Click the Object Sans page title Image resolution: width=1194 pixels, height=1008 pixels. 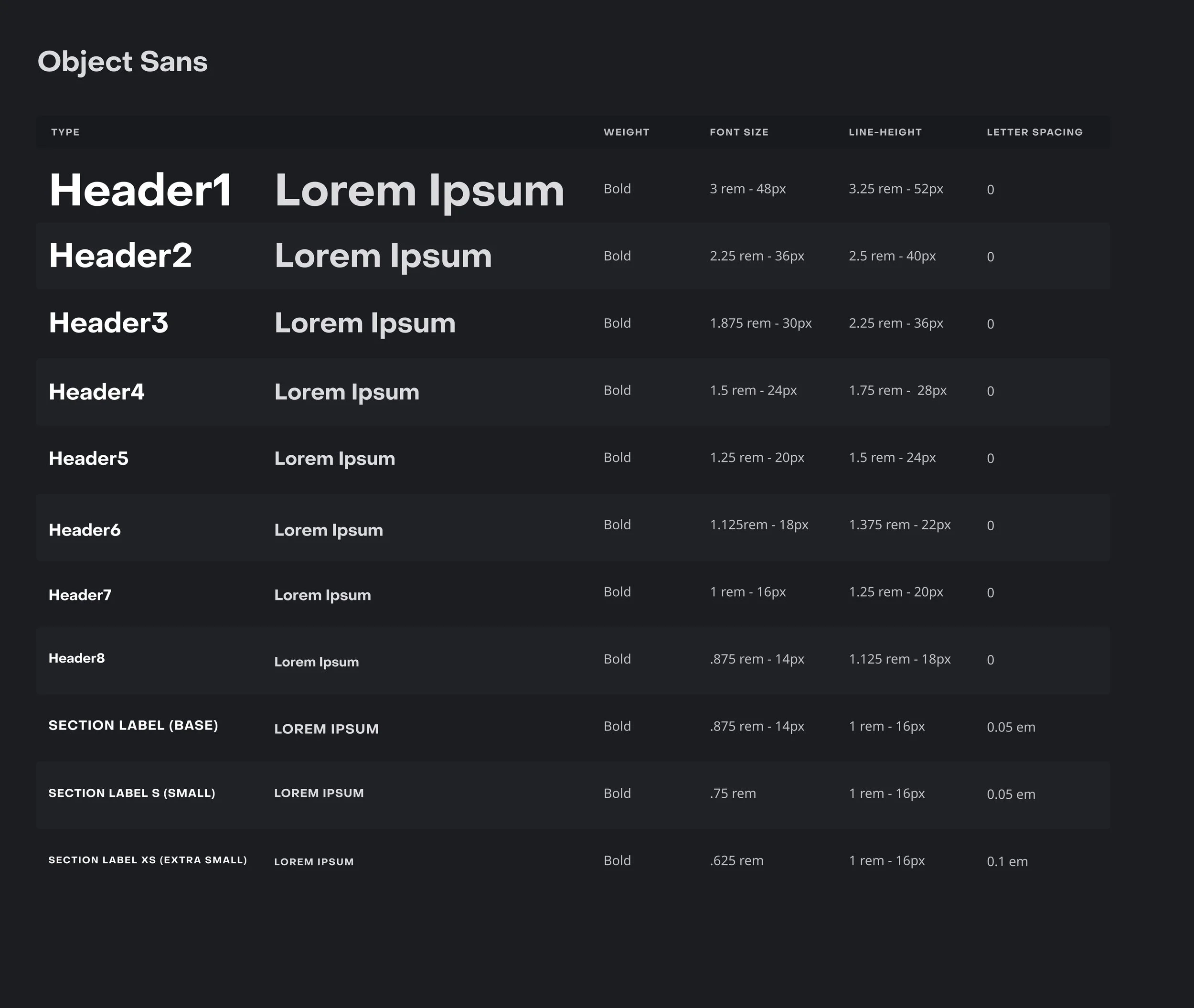click(122, 62)
